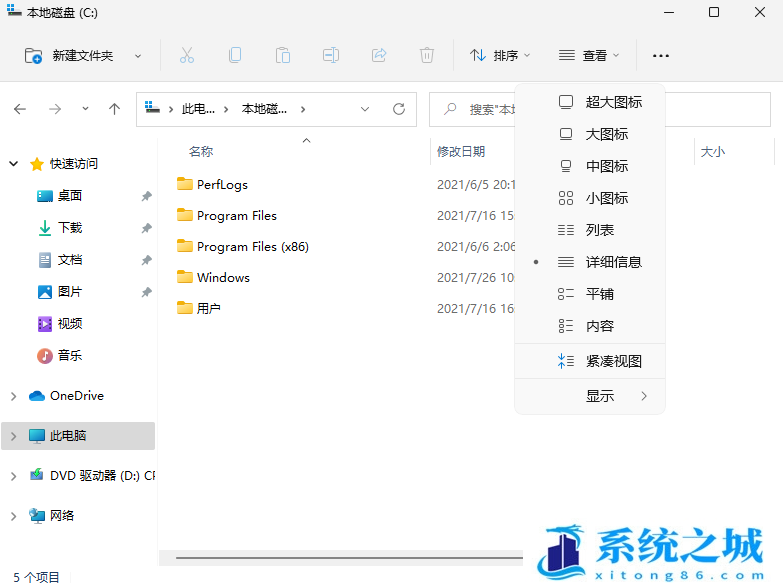Open dropdown arrow next to 新建文件夹
Image resolution: width=783 pixels, height=588 pixels.
pyautogui.click(x=138, y=56)
